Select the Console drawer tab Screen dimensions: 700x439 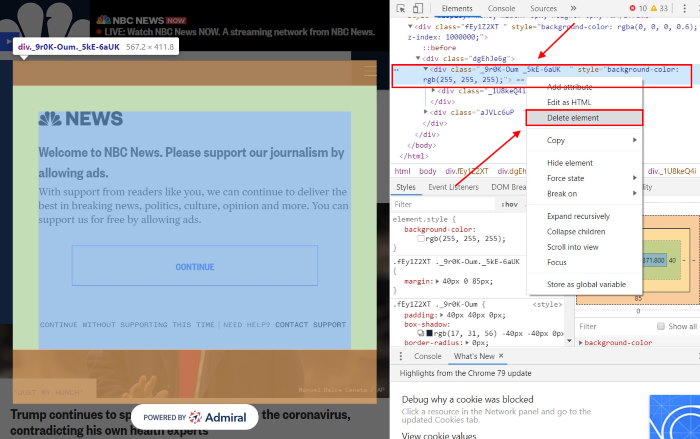click(428, 356)
